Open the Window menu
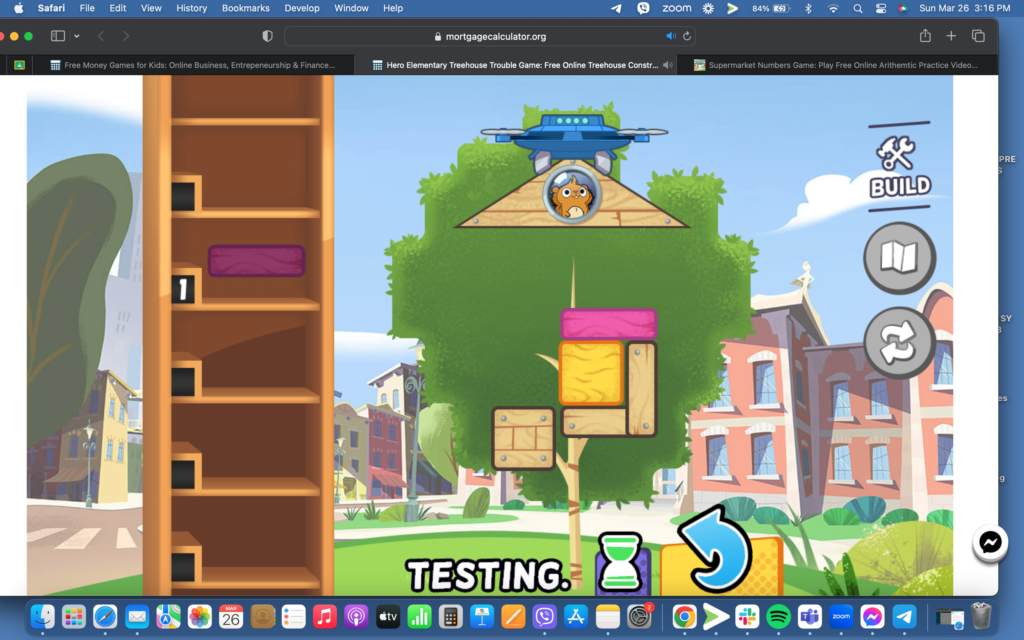Image resolution: width=1024 pixels, height=640 pixels. click(351, 8)
